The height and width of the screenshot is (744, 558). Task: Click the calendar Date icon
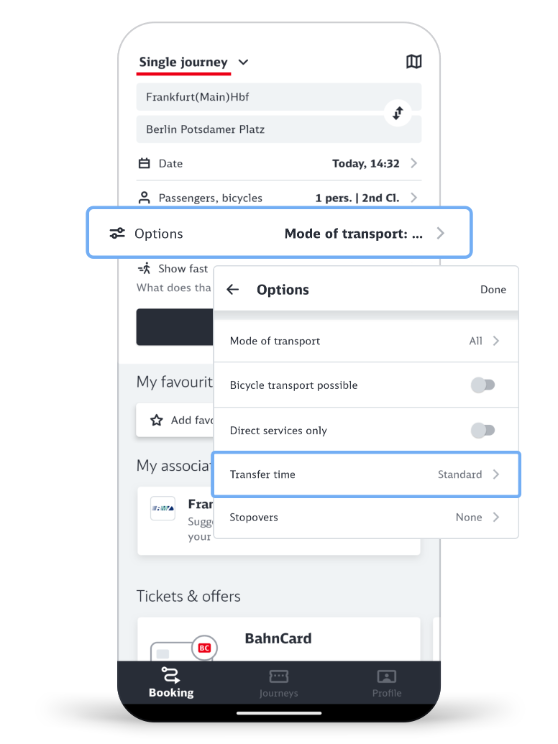[144, 163]
